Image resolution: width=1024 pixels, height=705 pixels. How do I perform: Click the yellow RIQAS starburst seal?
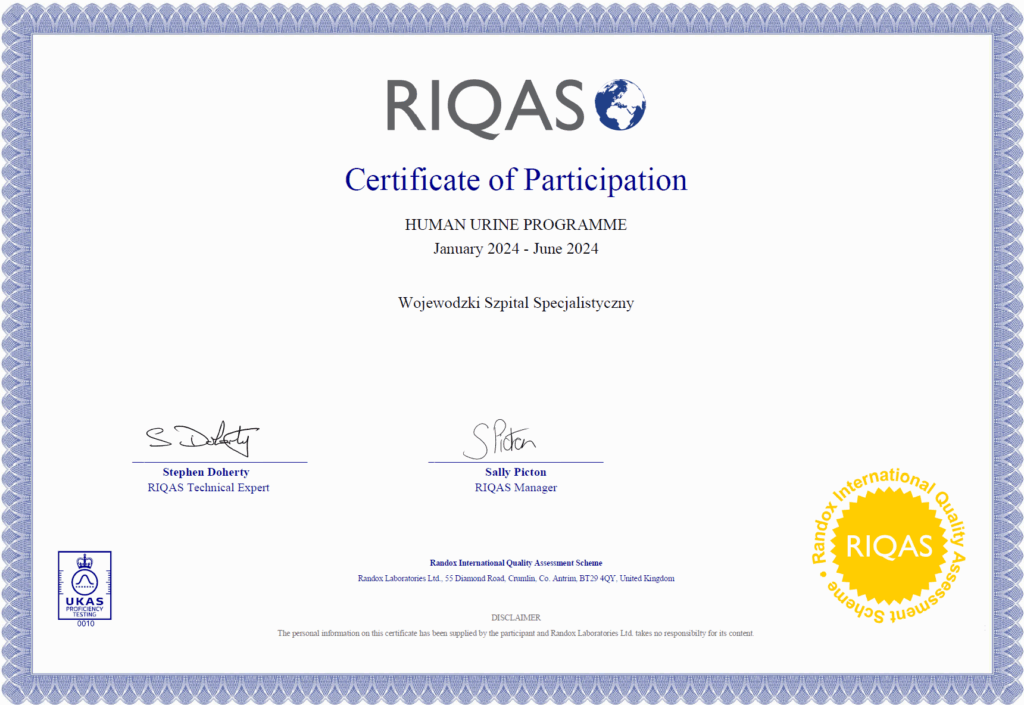[888, 546]
